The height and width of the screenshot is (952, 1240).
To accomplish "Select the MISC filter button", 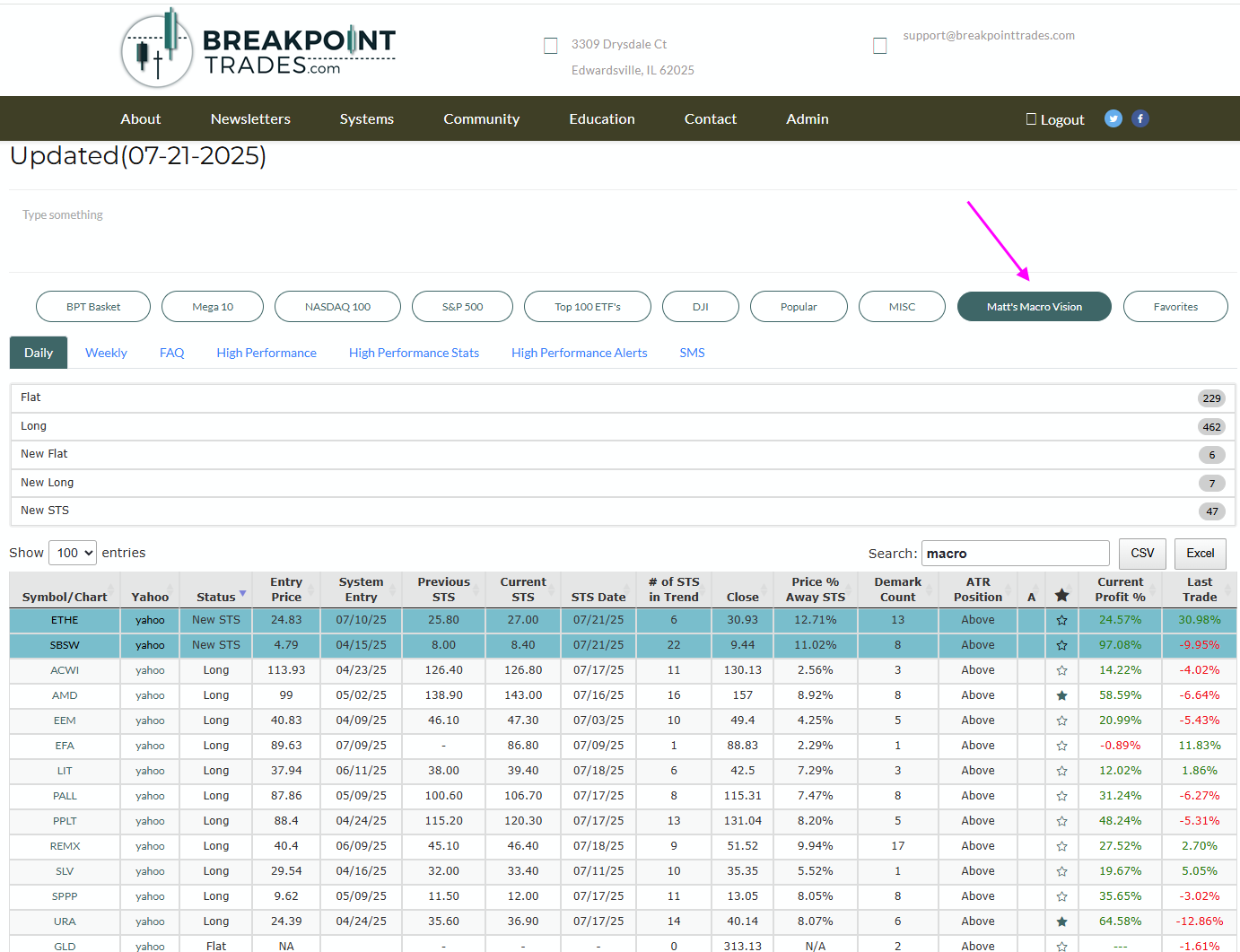I will tap(902, 306).
